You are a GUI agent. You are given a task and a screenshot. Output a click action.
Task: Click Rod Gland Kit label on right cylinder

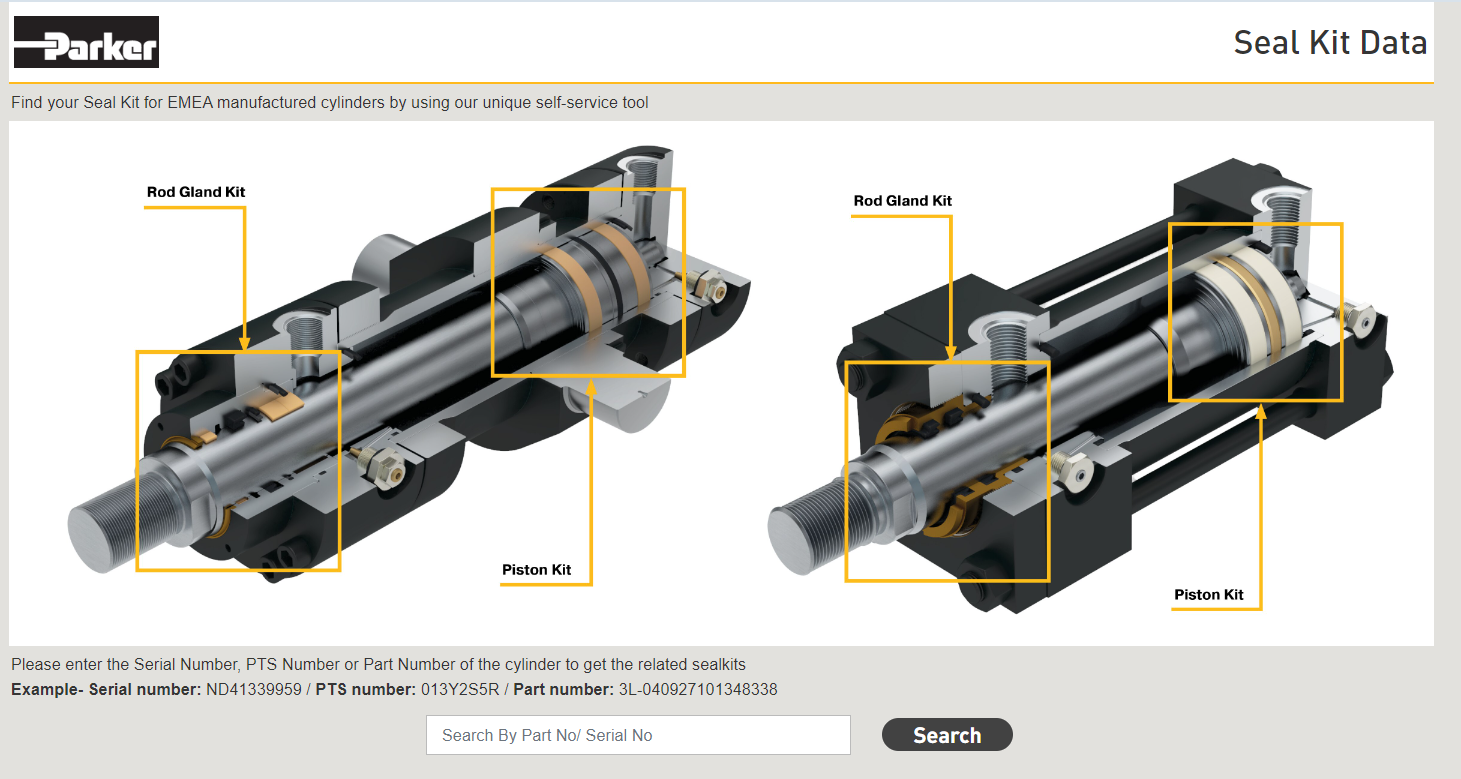(902, 201)
